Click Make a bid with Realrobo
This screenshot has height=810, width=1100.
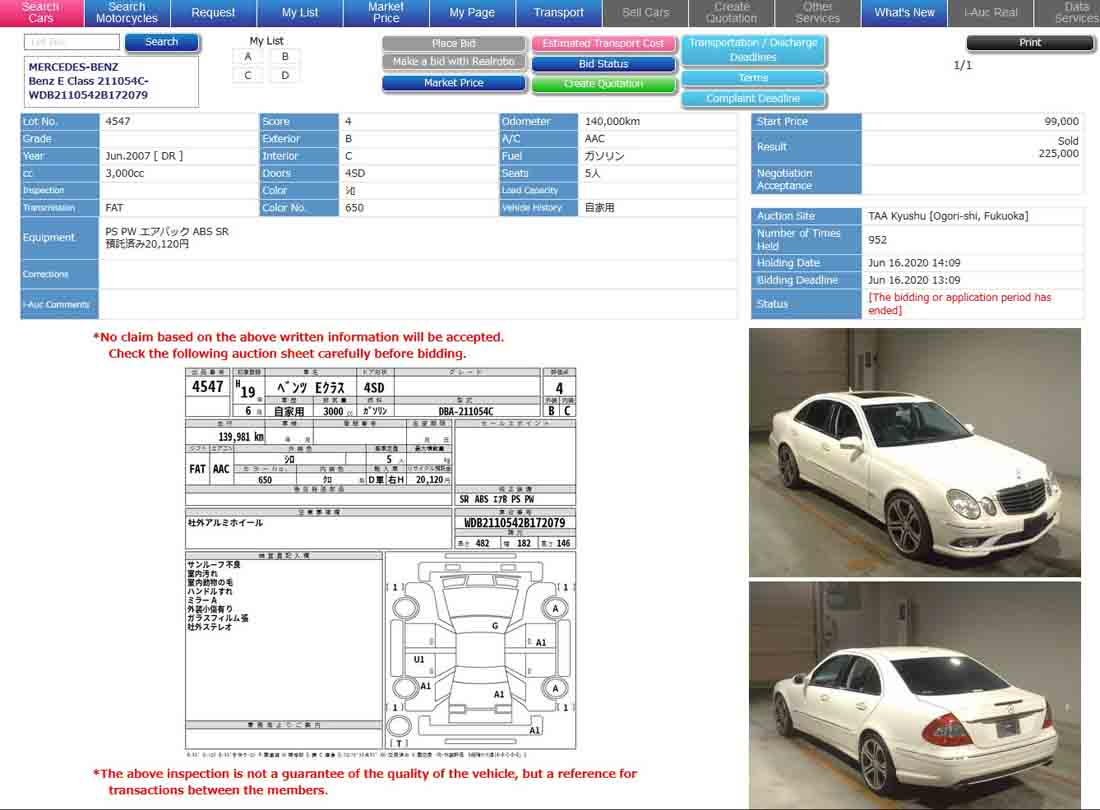click(454, 62)
